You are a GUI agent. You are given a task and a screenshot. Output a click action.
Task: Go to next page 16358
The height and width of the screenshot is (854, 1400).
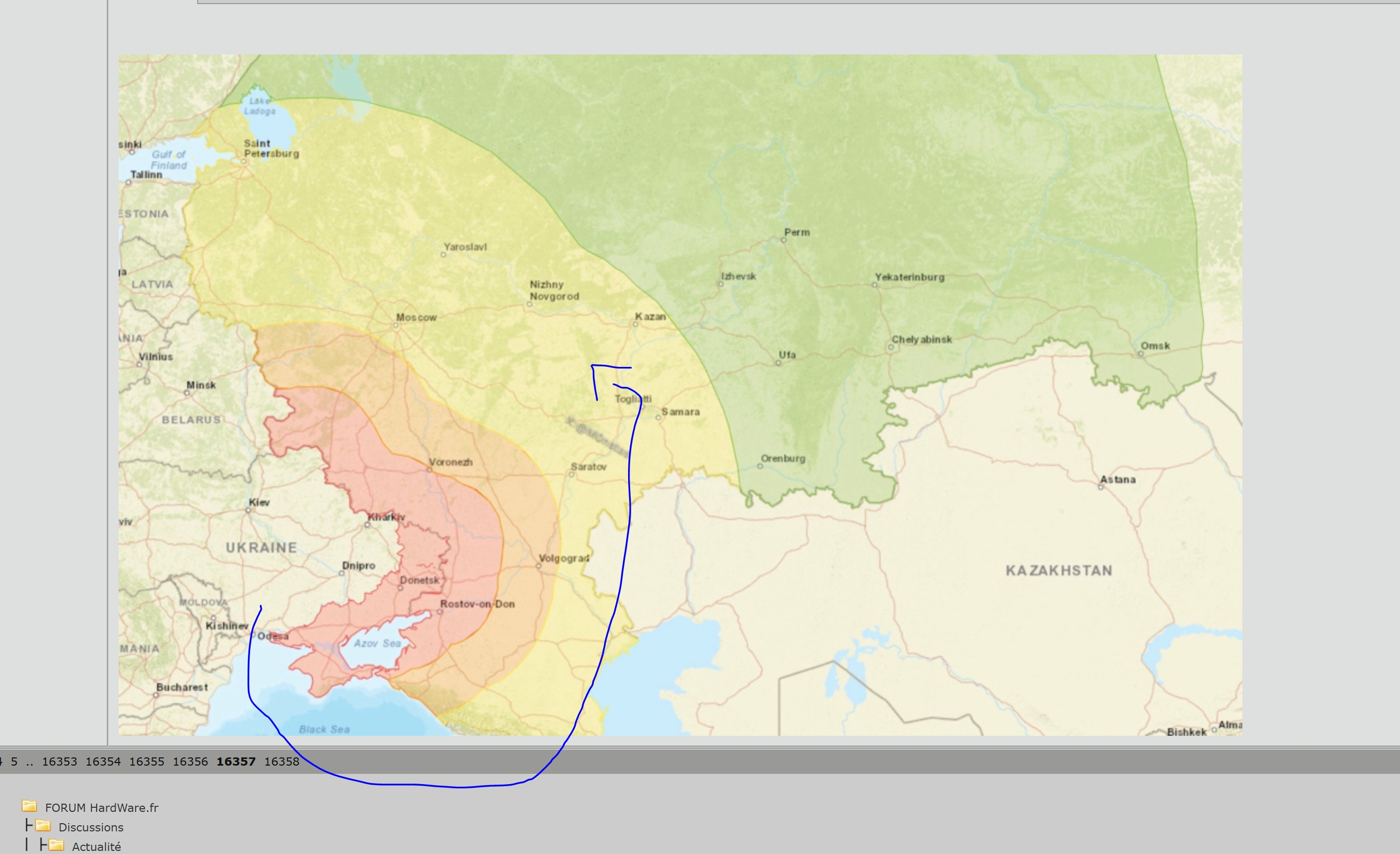[282, 762]
